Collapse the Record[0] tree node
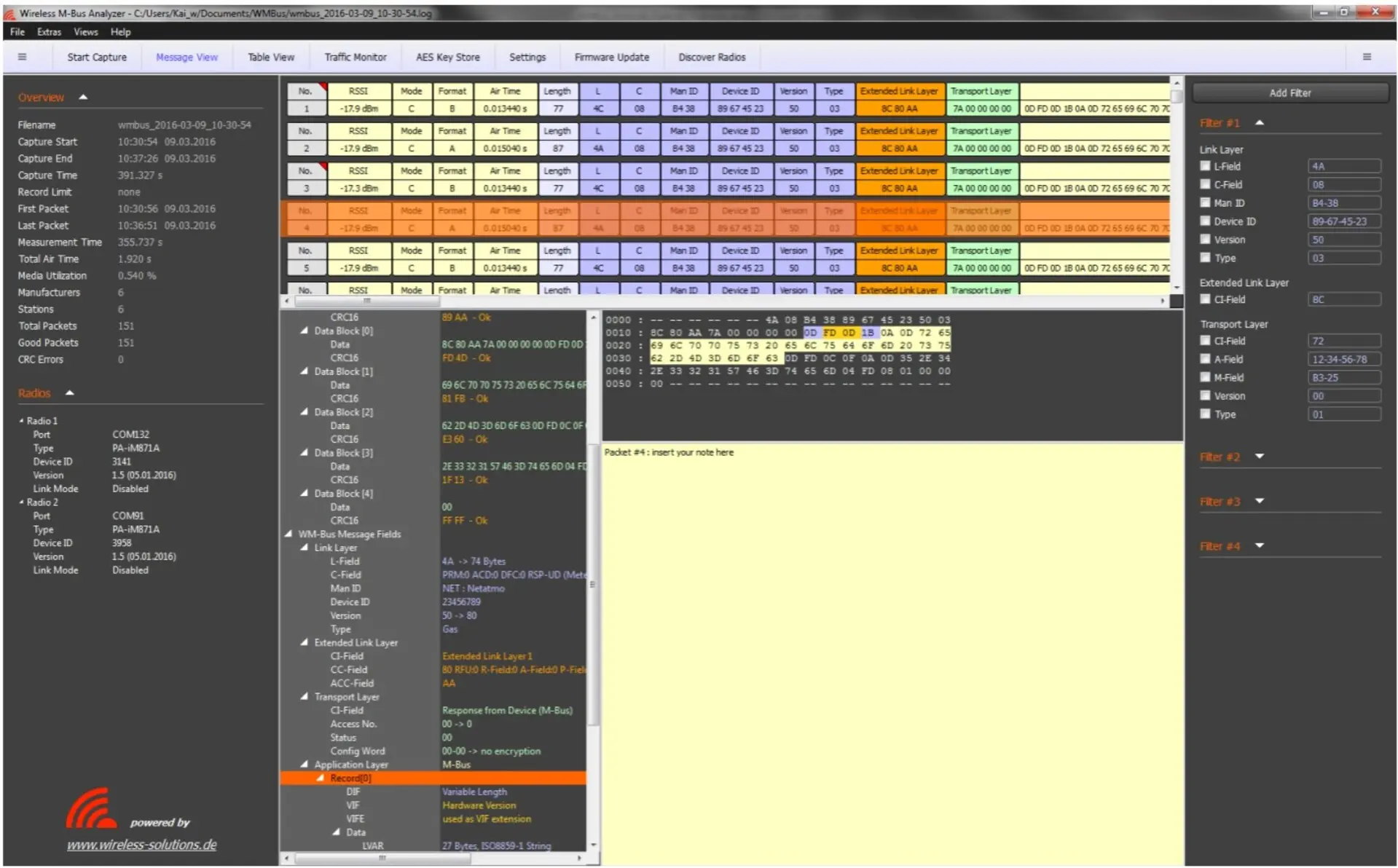Screen dimensions: 1398x868 tap(321, 778)
